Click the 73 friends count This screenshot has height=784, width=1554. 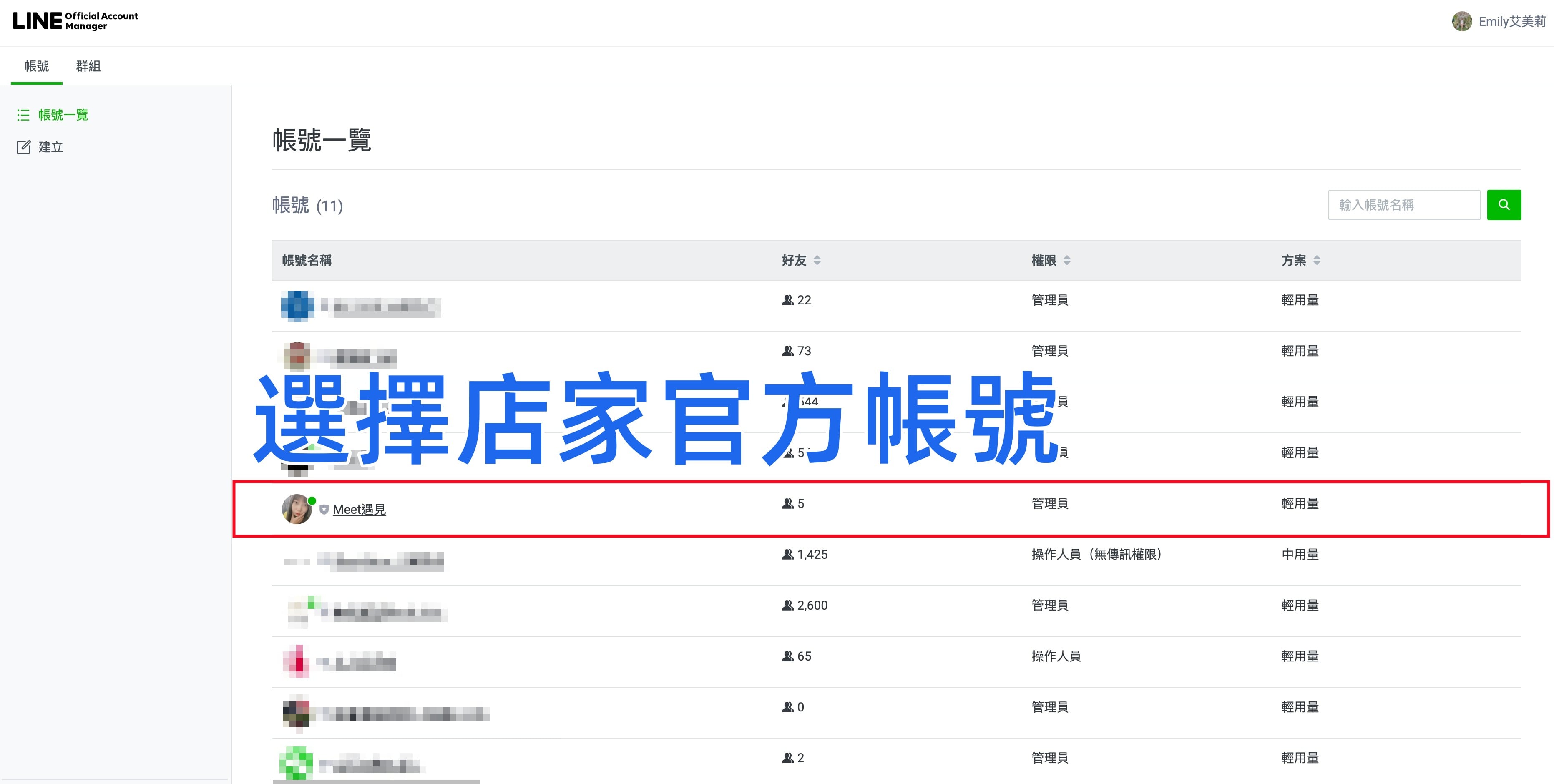804,351
